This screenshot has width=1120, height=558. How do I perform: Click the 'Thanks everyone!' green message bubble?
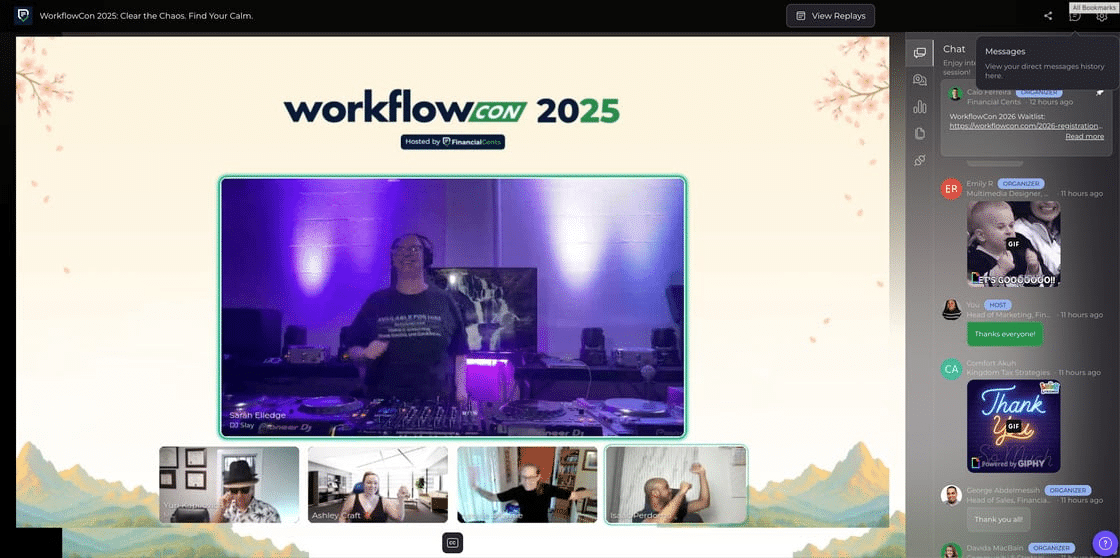(x=1005, y=334)
